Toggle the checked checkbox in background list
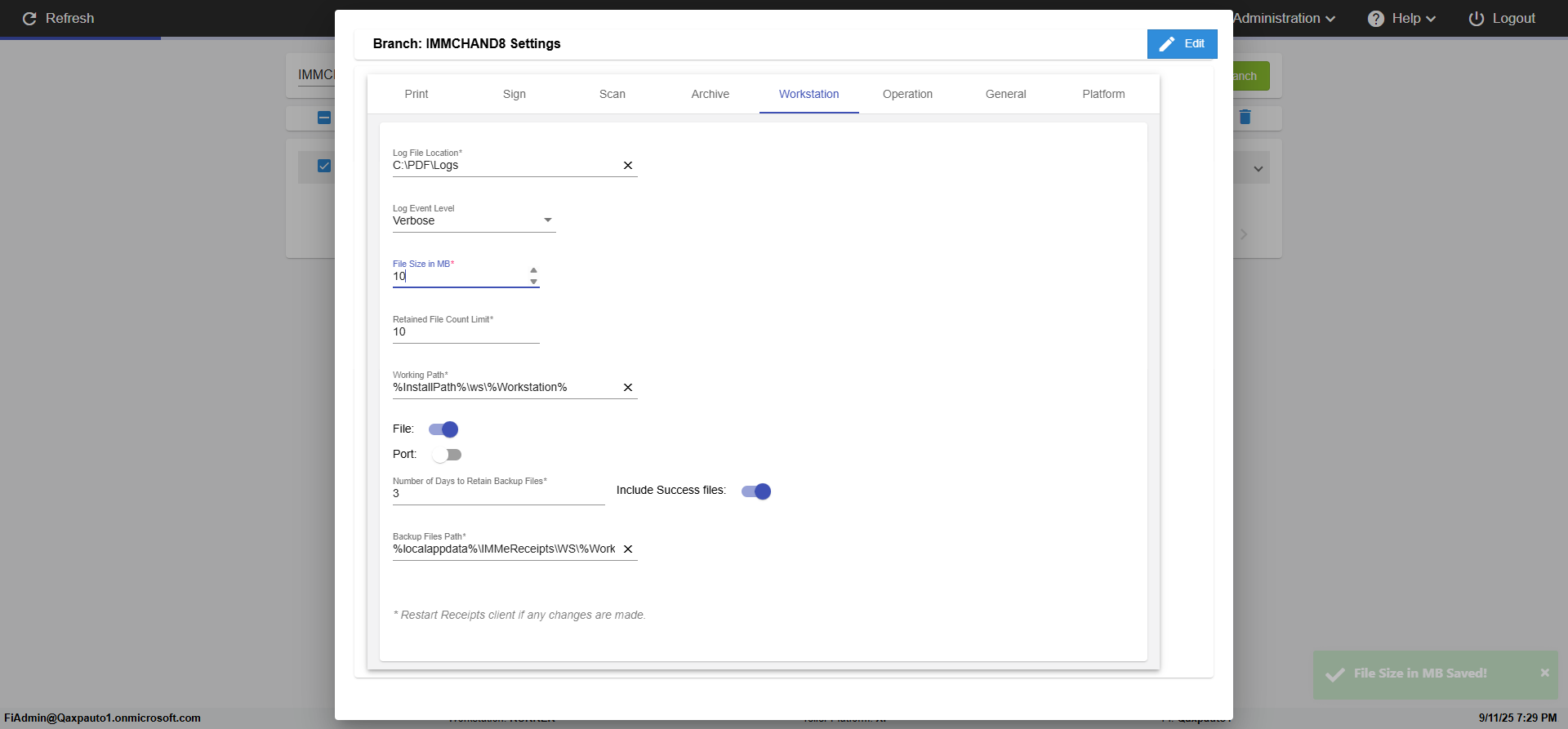The height and width of the screenshot is (729, 1568). [x=324, y=166]
